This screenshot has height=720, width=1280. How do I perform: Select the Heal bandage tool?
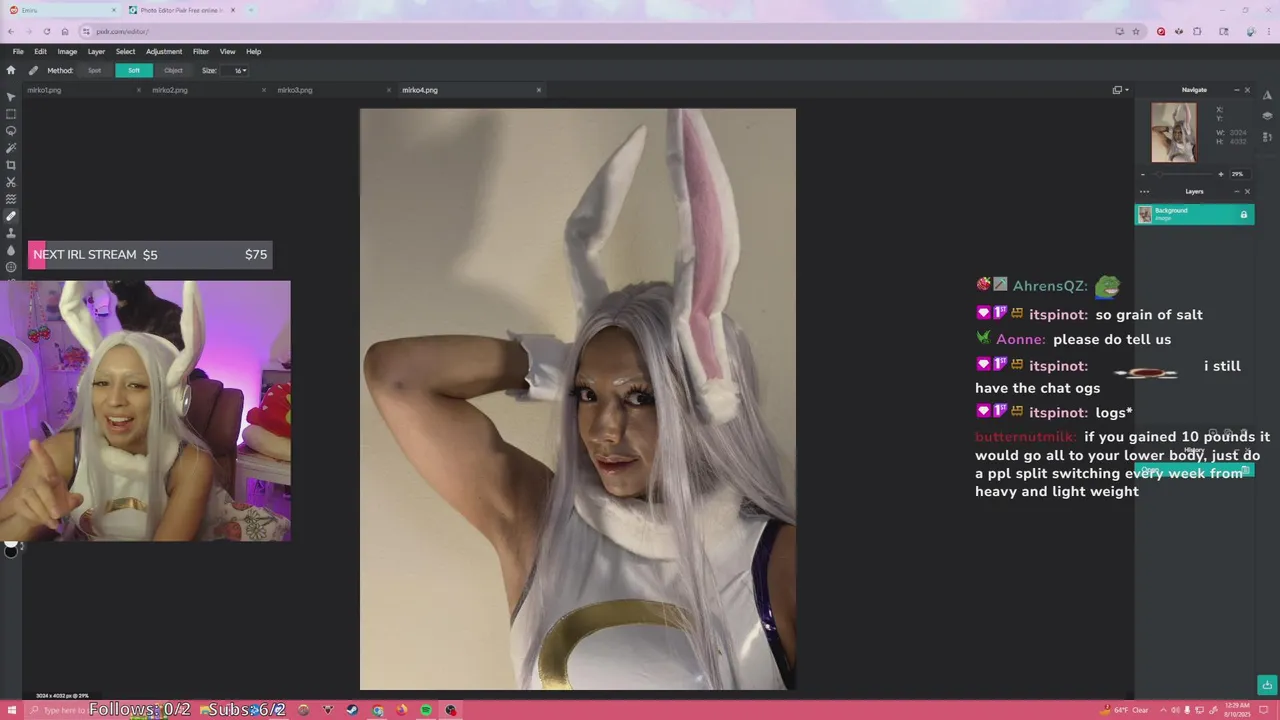point(11,216)
